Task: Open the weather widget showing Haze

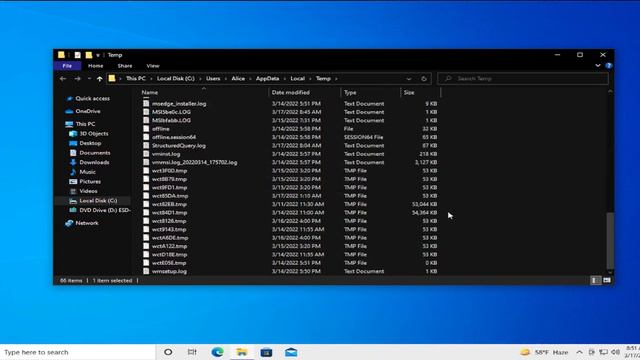Action: pos(544,352)
